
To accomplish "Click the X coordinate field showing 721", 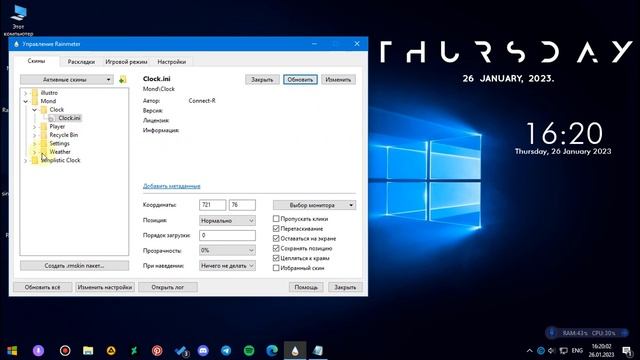I will tap(213, 205).
